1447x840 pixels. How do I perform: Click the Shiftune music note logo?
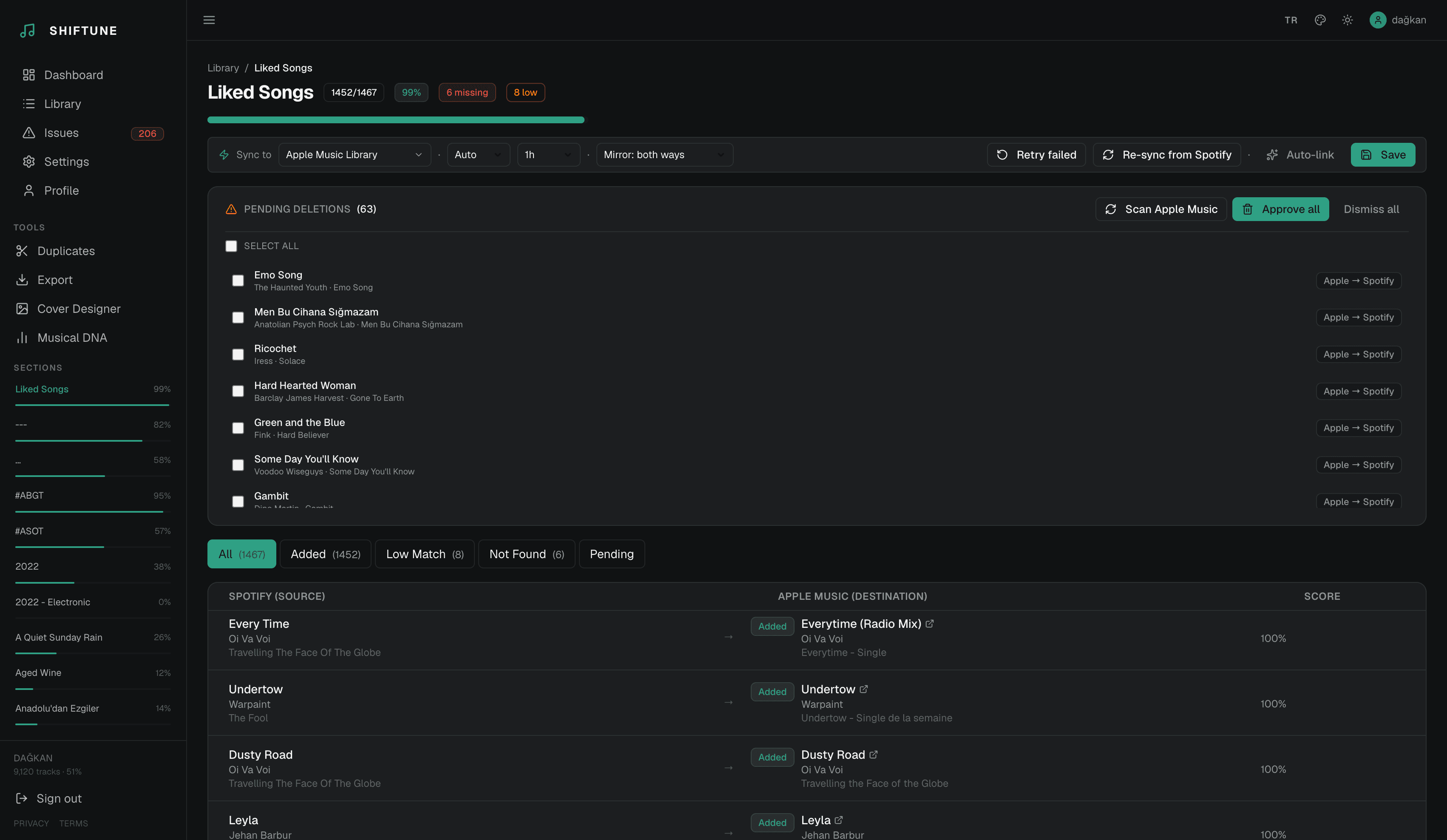pyautogui.click(x=28, y=31)
